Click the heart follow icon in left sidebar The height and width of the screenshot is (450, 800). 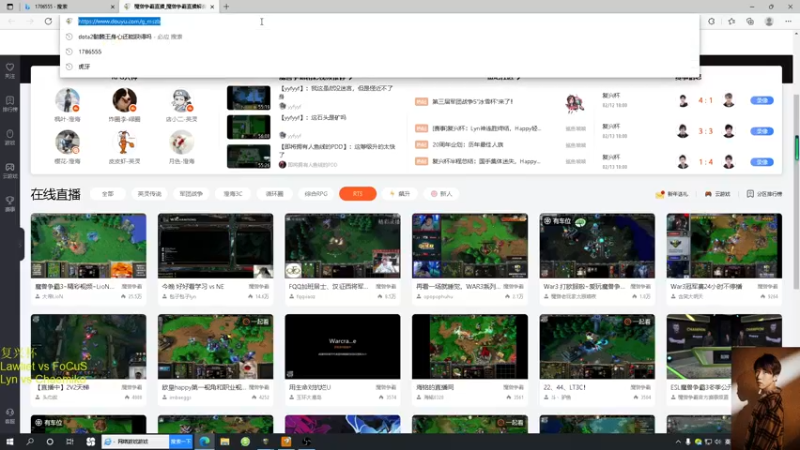point(10,67)
